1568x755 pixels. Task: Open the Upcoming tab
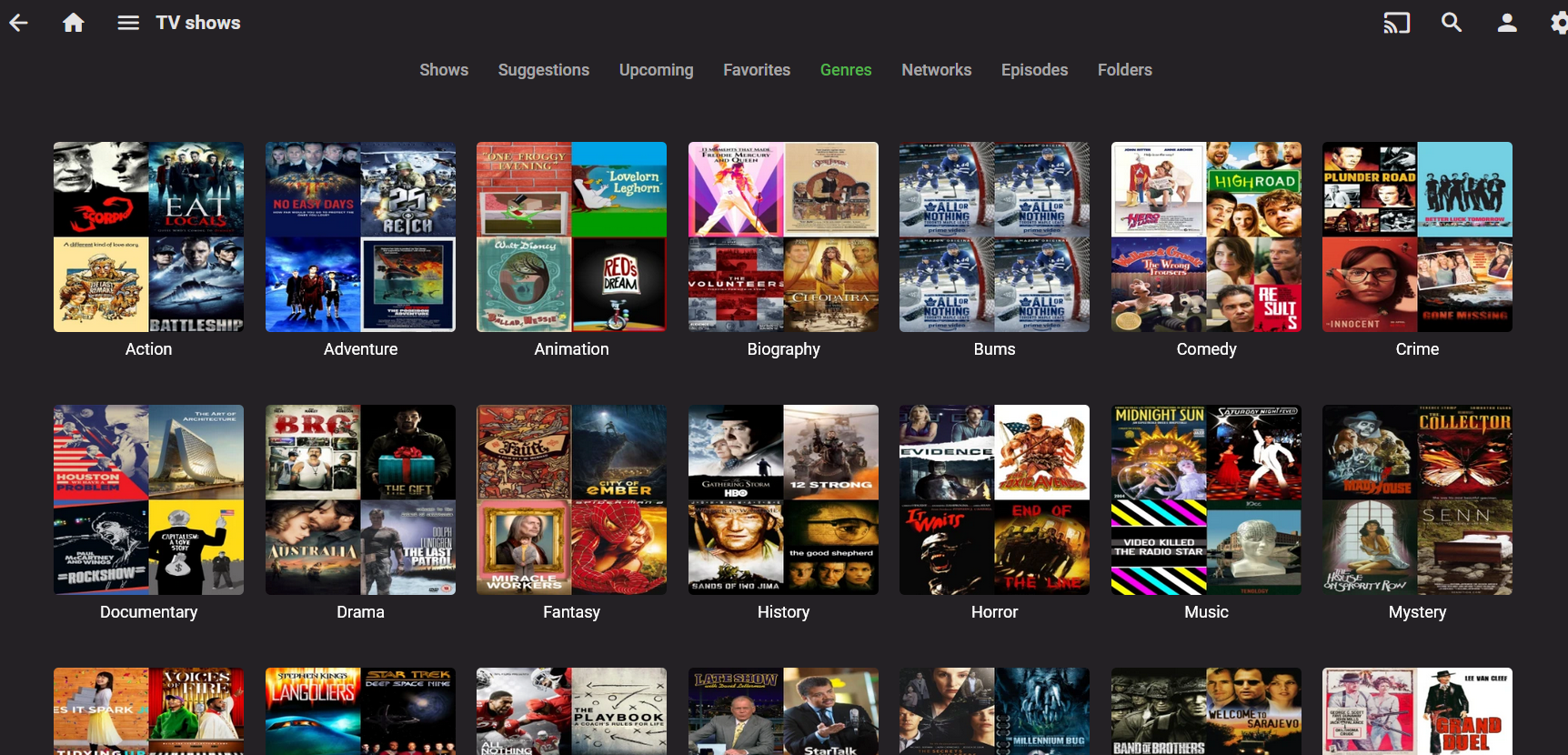click(657, 70)
